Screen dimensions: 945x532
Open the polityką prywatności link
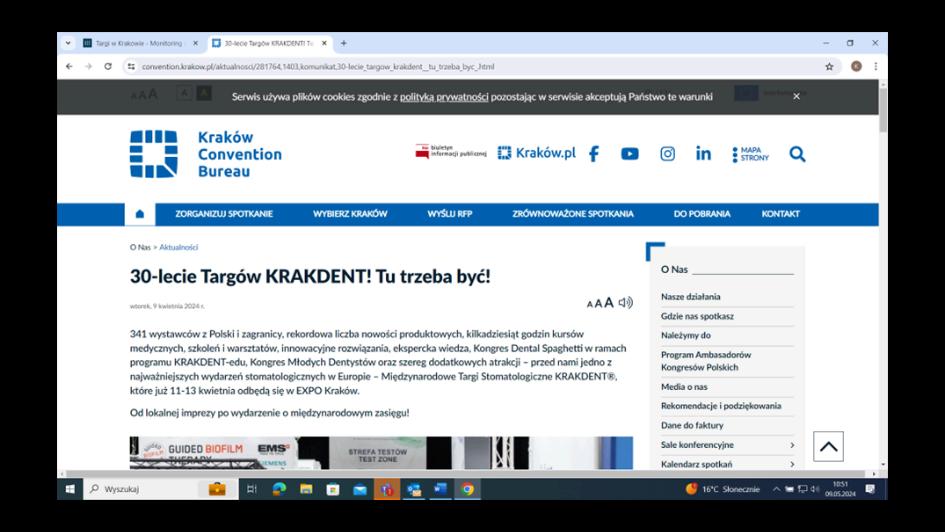444,97
